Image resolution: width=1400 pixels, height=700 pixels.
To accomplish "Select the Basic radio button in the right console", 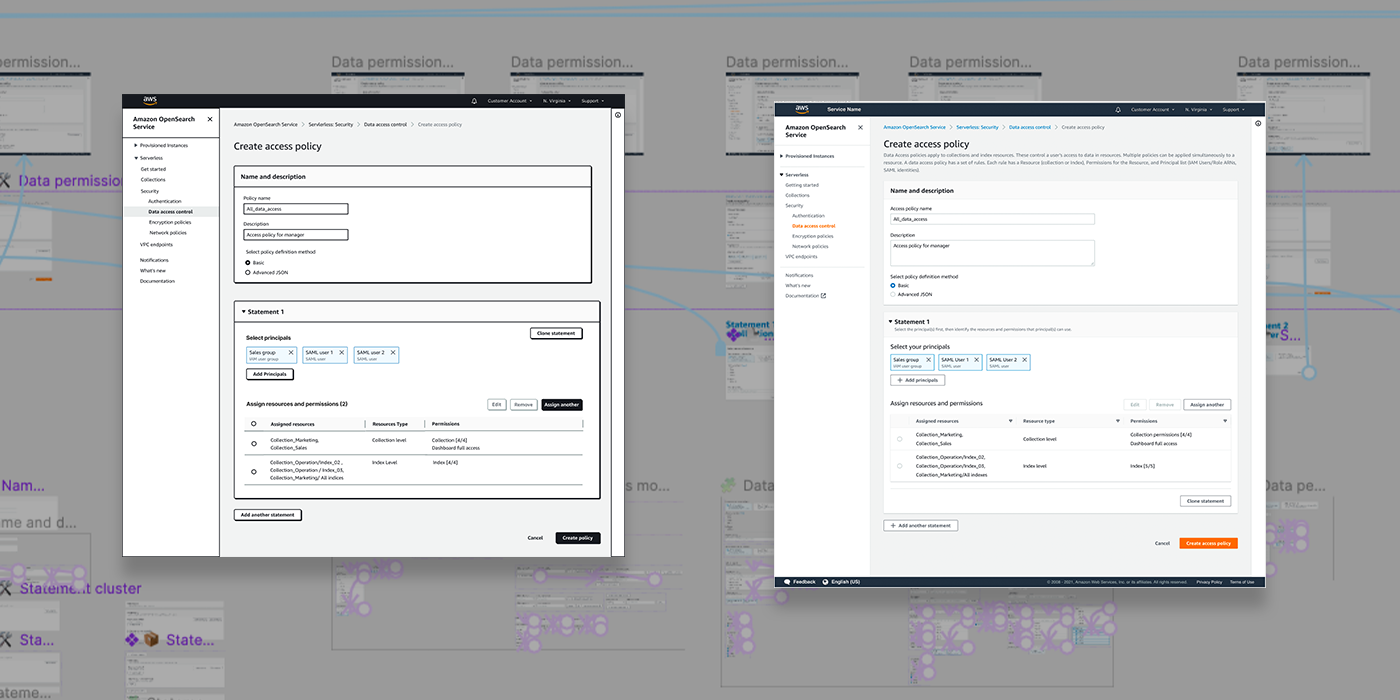I will pyautogui.click(x=893, y=285).
